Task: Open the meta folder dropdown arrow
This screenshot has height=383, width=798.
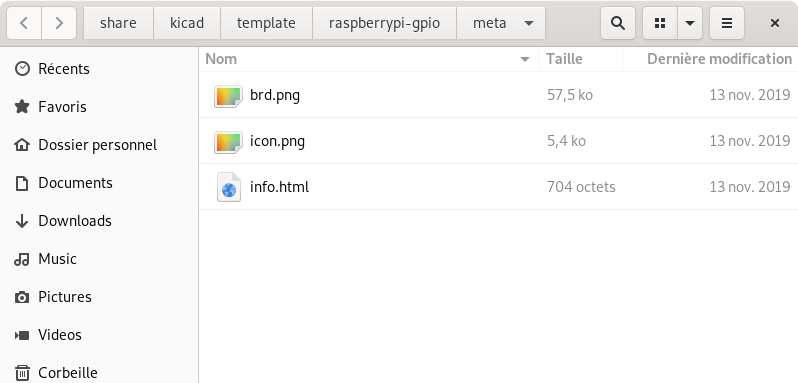Action: [x=529, y=23]
